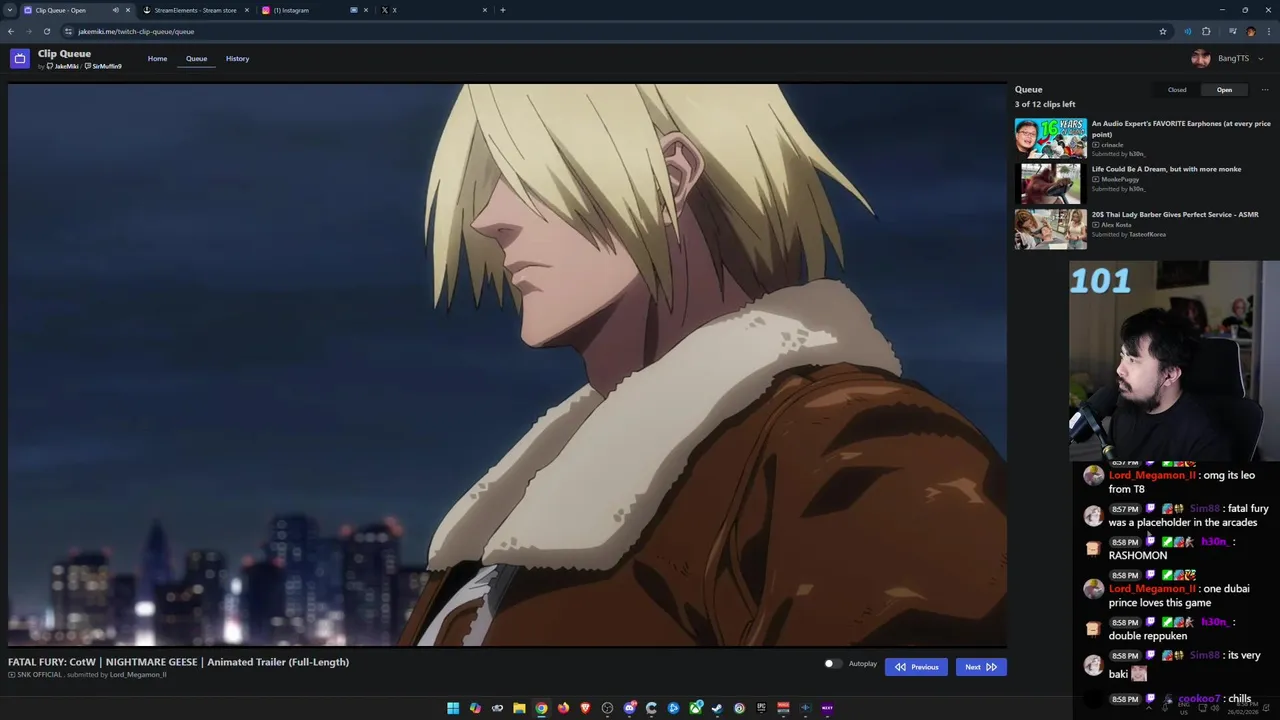Click the FATAL FURY NIGHTMARE GEESE clip title

coord(178,662)
